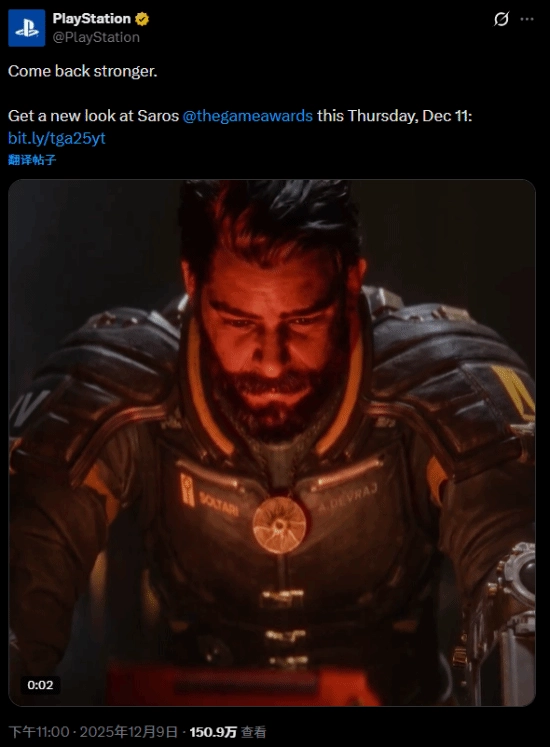The width and height of the screenshot is (550, 747).
Task: Open the 下午11:00 post time link
Action: pos(39,732)
